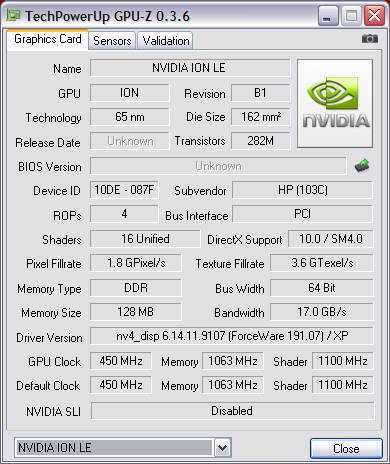Viewport: 390px width, 464px height.
Task: Click the Driver Version field
Action: click(232, 336)
